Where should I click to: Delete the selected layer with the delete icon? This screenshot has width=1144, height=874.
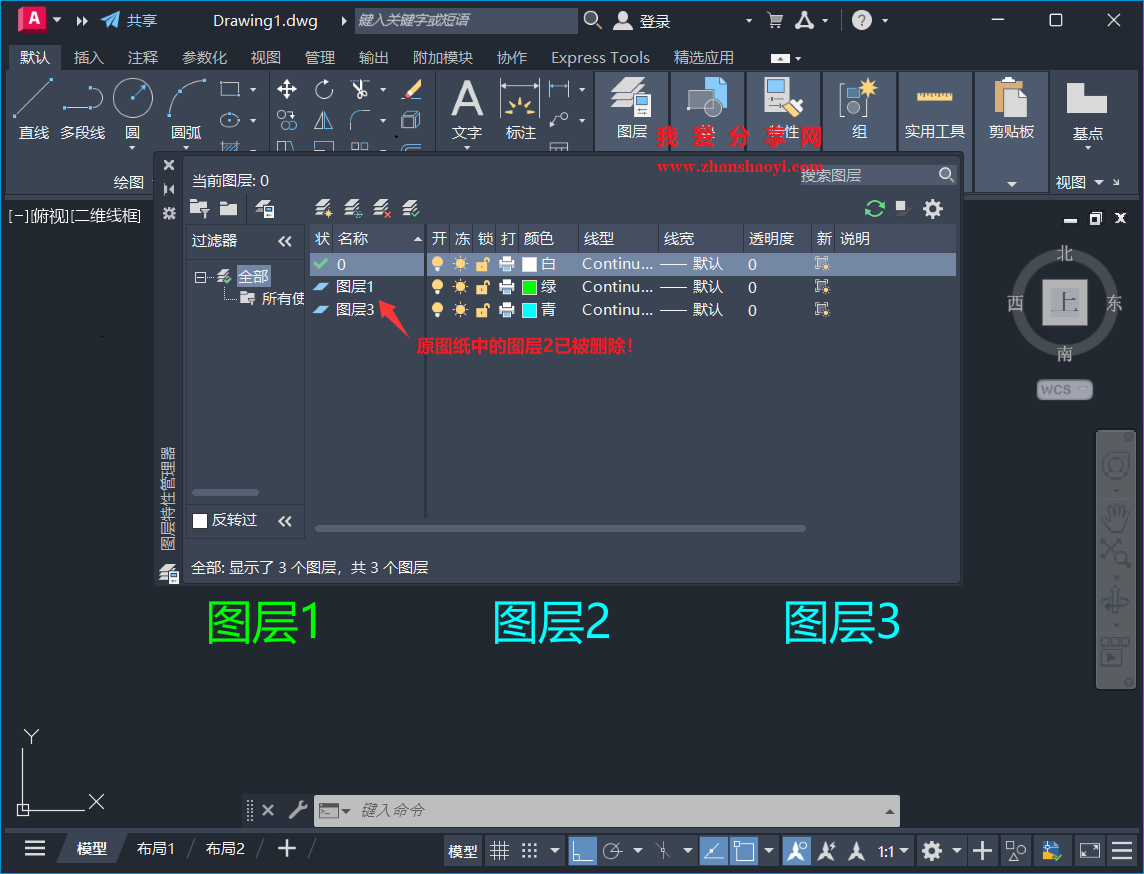coord(381,208)
